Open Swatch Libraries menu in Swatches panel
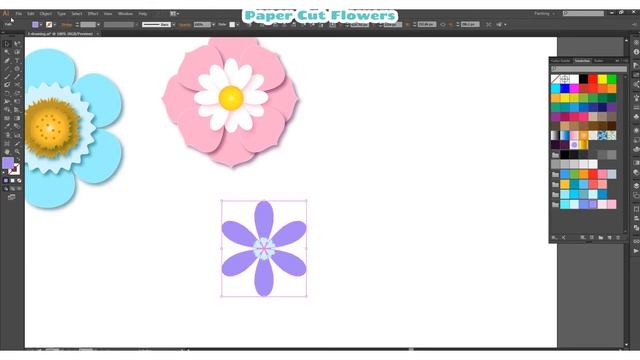 click(x=554, y=238)
